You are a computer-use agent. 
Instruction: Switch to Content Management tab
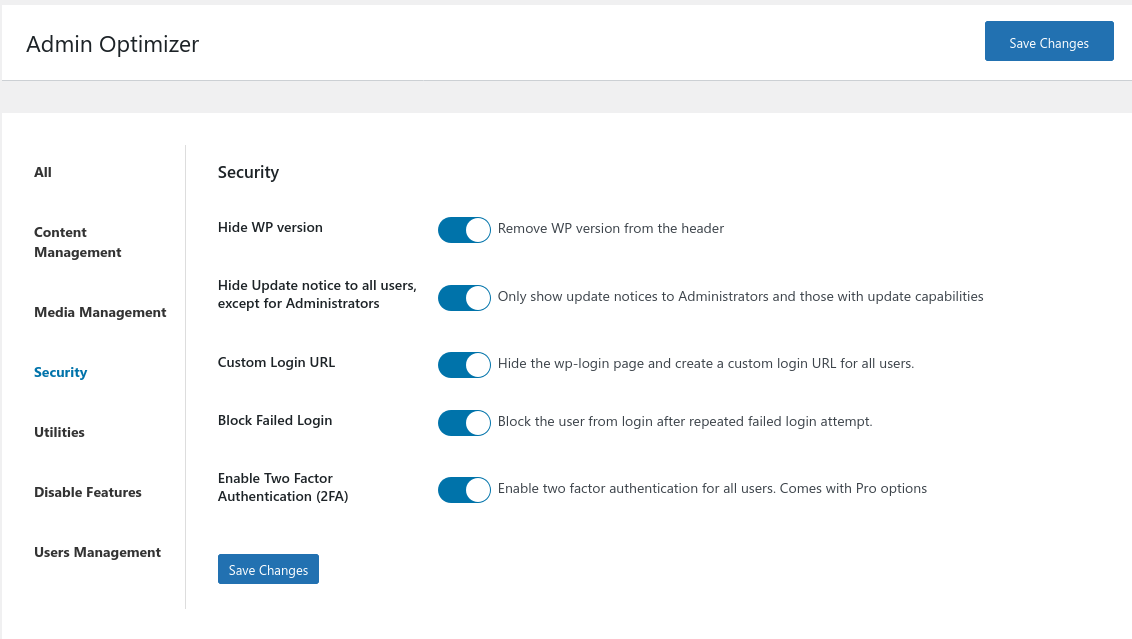point(77,242)
